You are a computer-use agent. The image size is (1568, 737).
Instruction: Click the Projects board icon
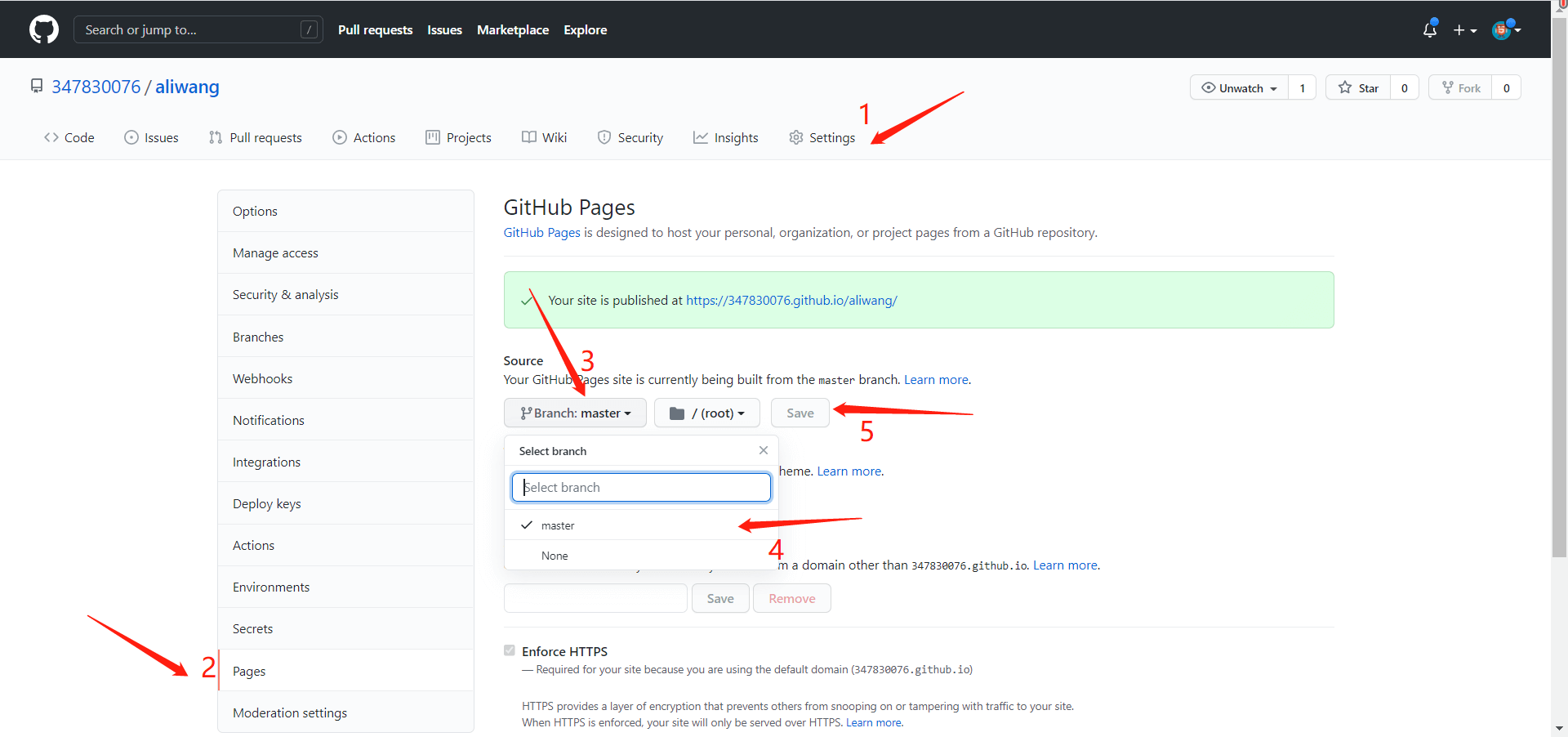pyautogui.click(x=433, y=137)
